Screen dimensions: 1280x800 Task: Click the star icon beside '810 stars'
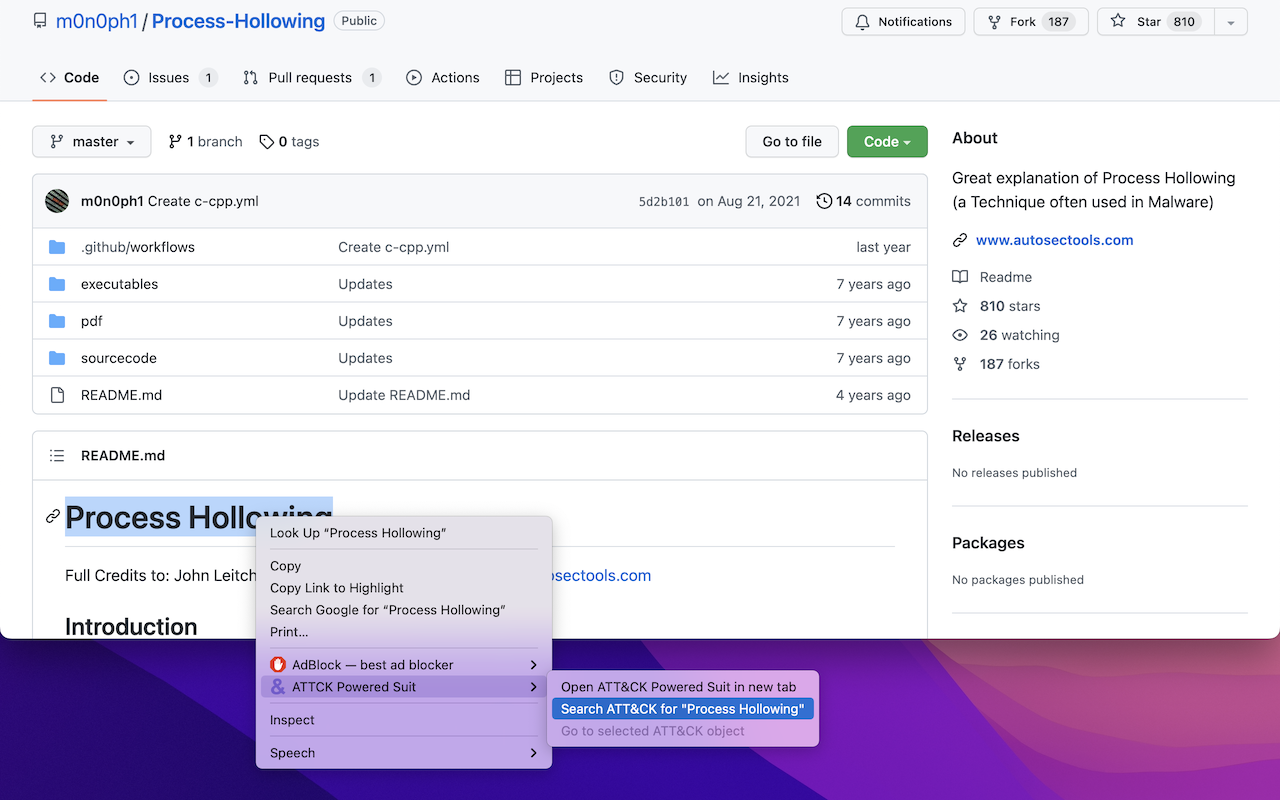pos(960,306)
